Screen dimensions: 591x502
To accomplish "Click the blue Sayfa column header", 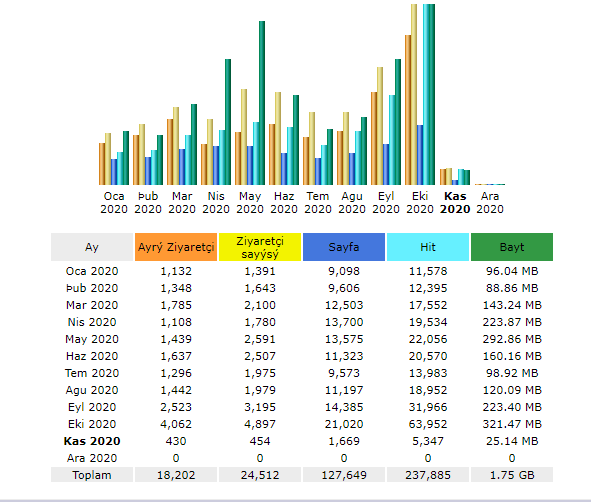I will point(344,247).
